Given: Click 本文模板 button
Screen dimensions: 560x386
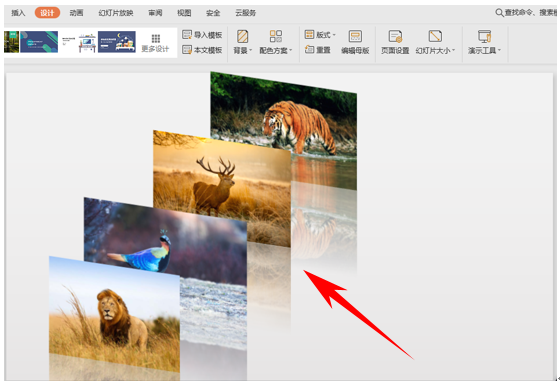Looking at the screenshot, I should [202, 50].
